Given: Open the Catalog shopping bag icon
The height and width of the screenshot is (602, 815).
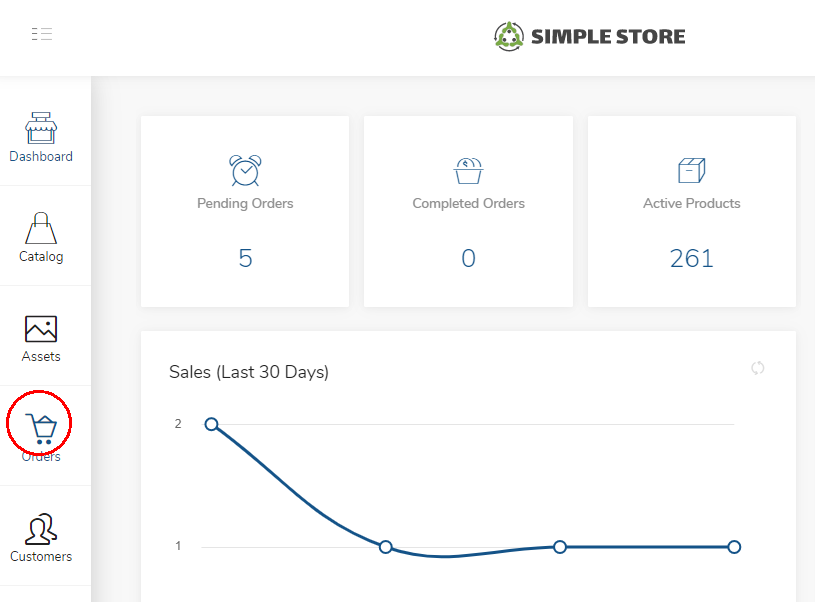Looking at the screenshot, I should tap(41, 228).
